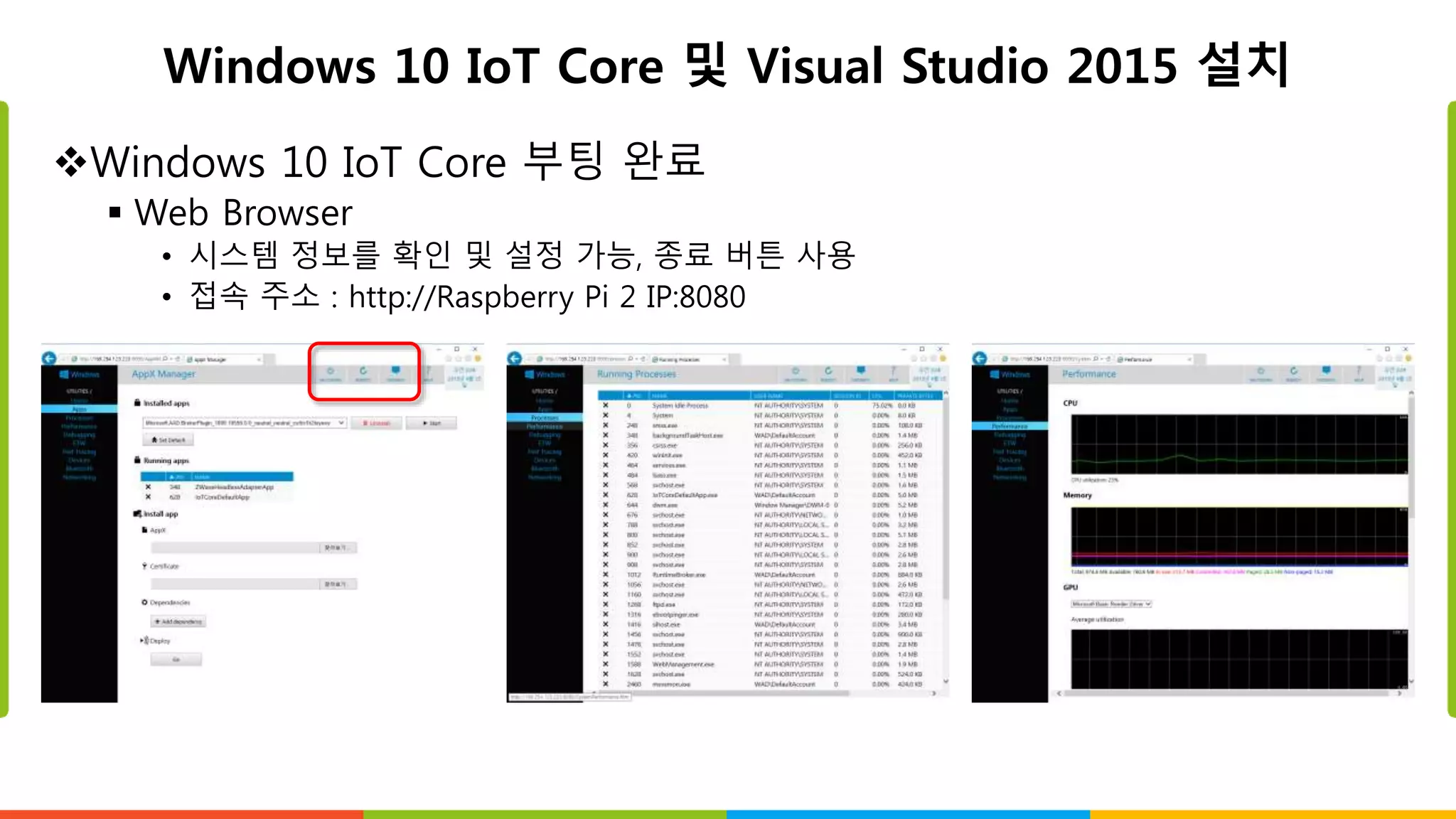Click the Memory usage graph
The image size is (1456, 819).
point(1239,537)
